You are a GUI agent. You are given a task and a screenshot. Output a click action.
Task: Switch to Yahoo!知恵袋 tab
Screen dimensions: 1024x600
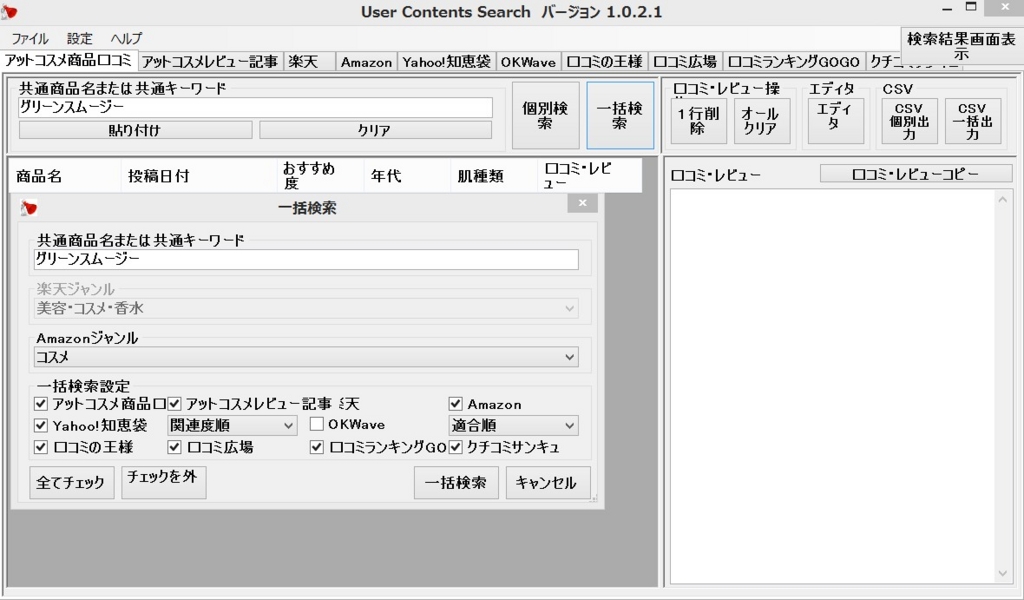446,62
